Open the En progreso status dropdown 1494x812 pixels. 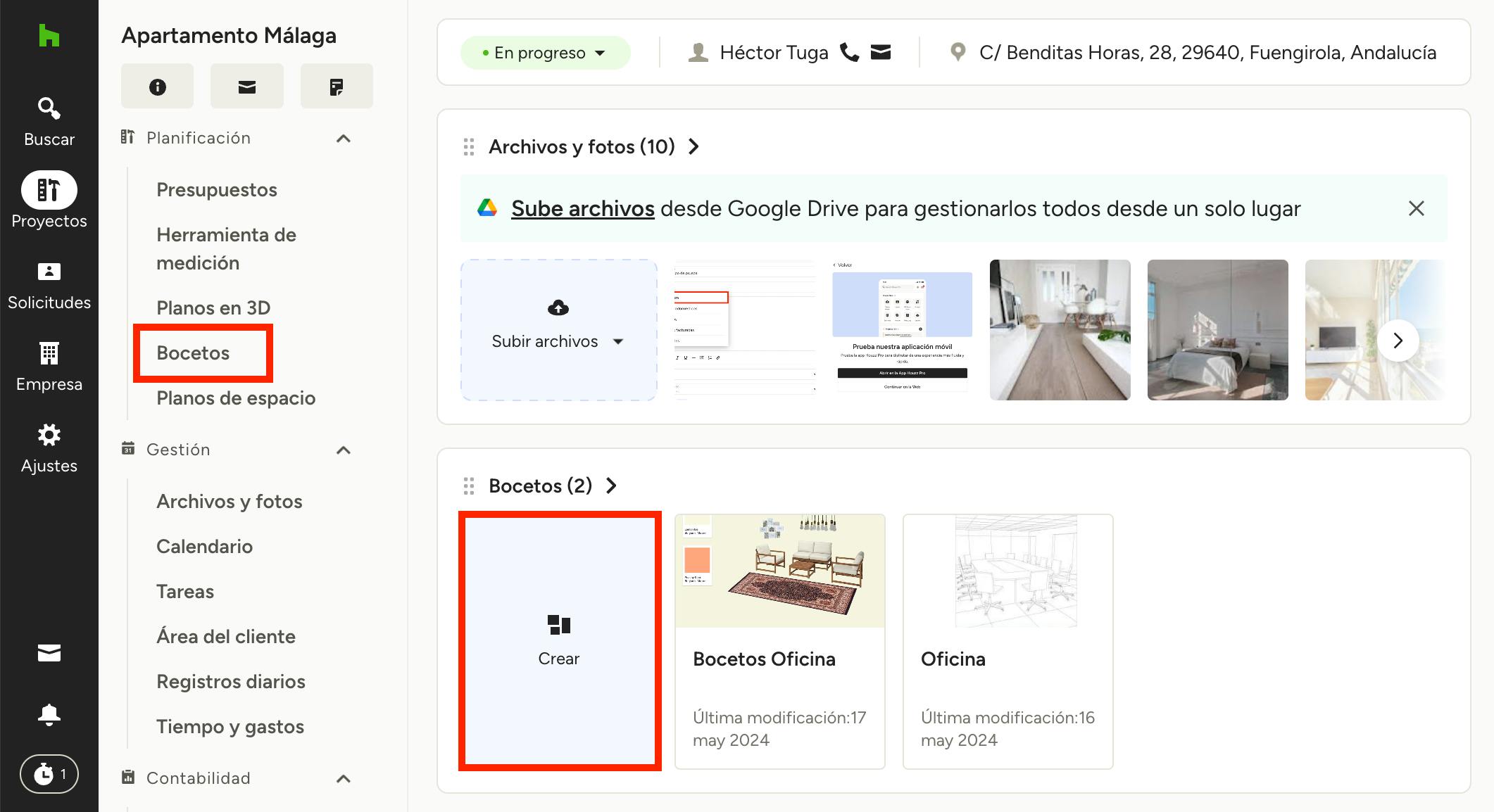pos(545,53)
